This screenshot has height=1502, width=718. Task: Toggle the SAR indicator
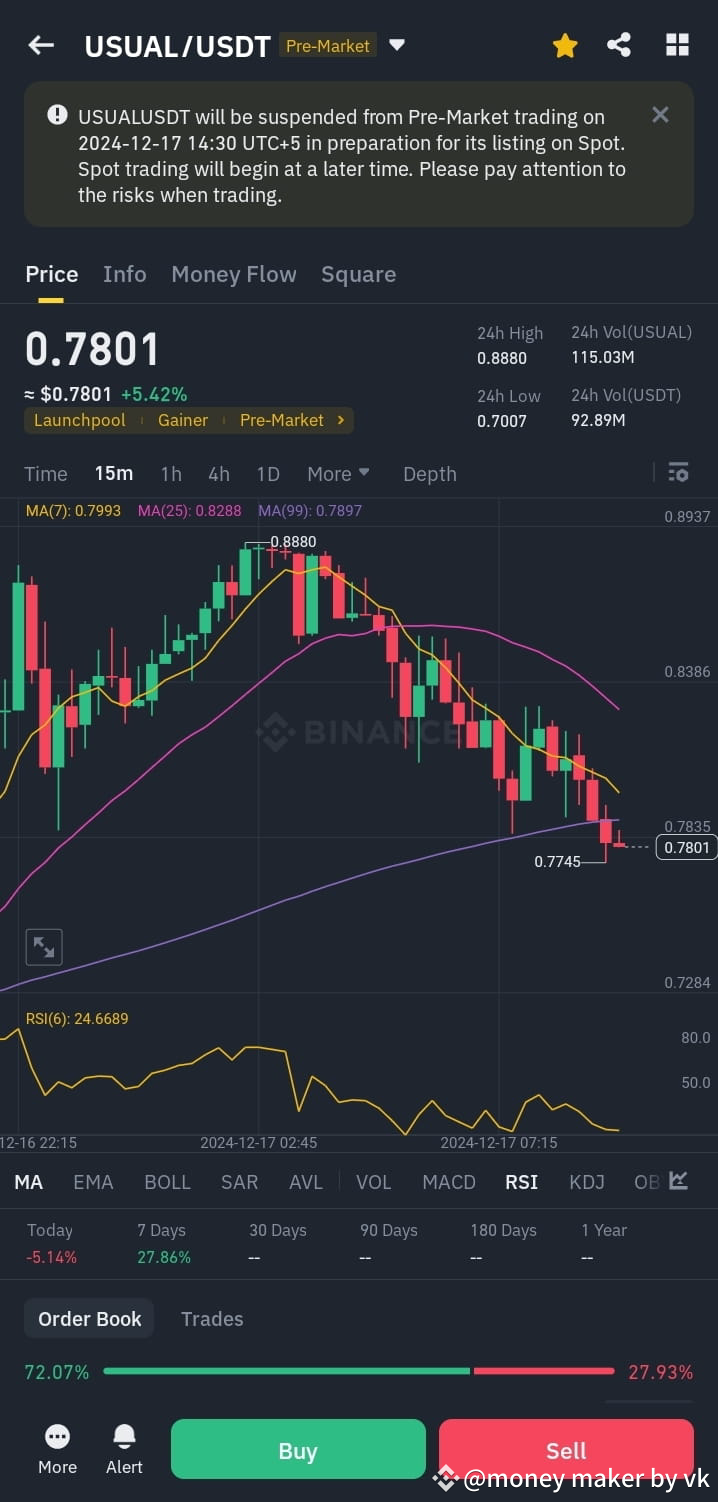(x=240, y=1182)
